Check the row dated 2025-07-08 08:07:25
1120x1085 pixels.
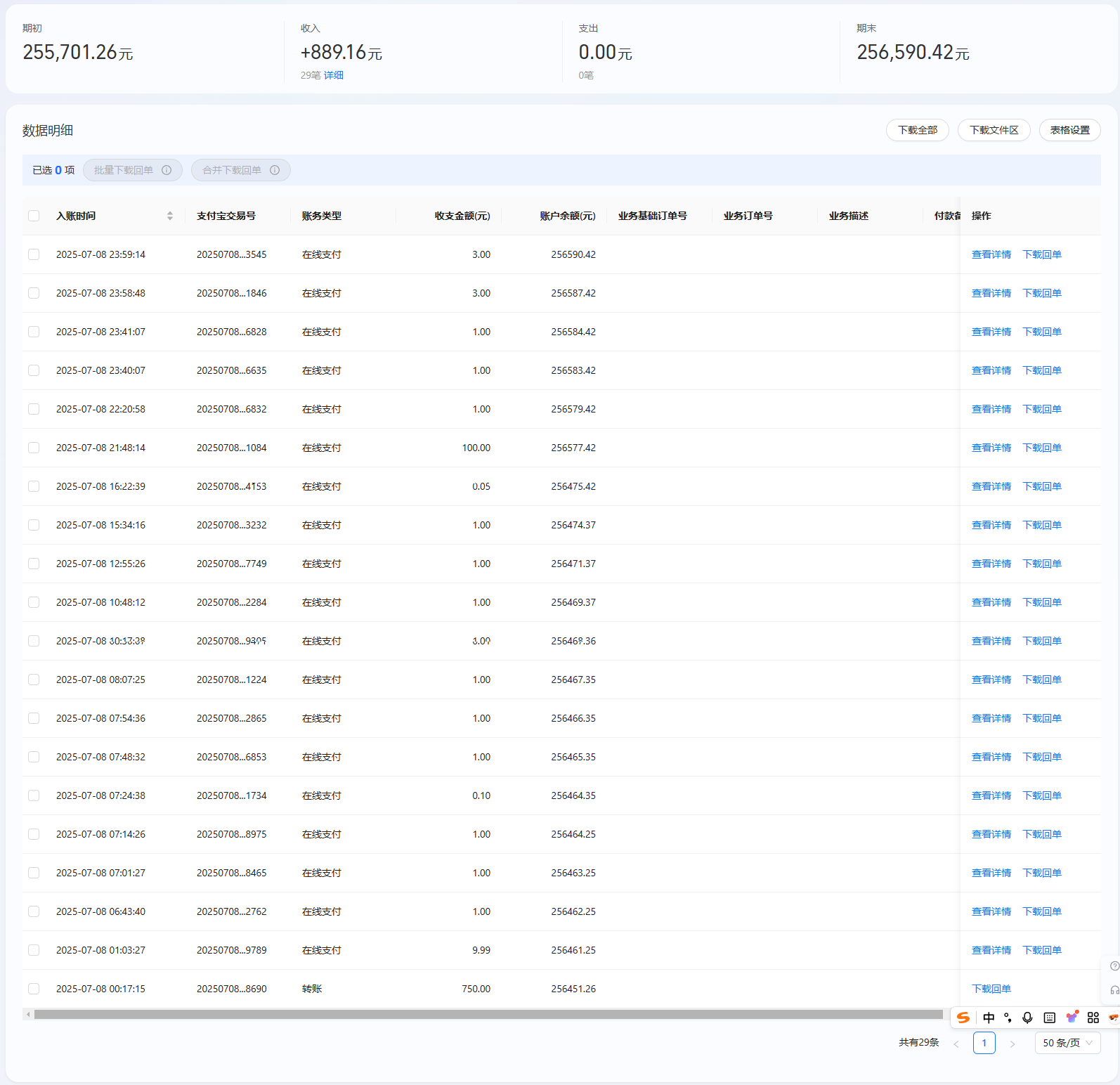(x=34, y=680)
